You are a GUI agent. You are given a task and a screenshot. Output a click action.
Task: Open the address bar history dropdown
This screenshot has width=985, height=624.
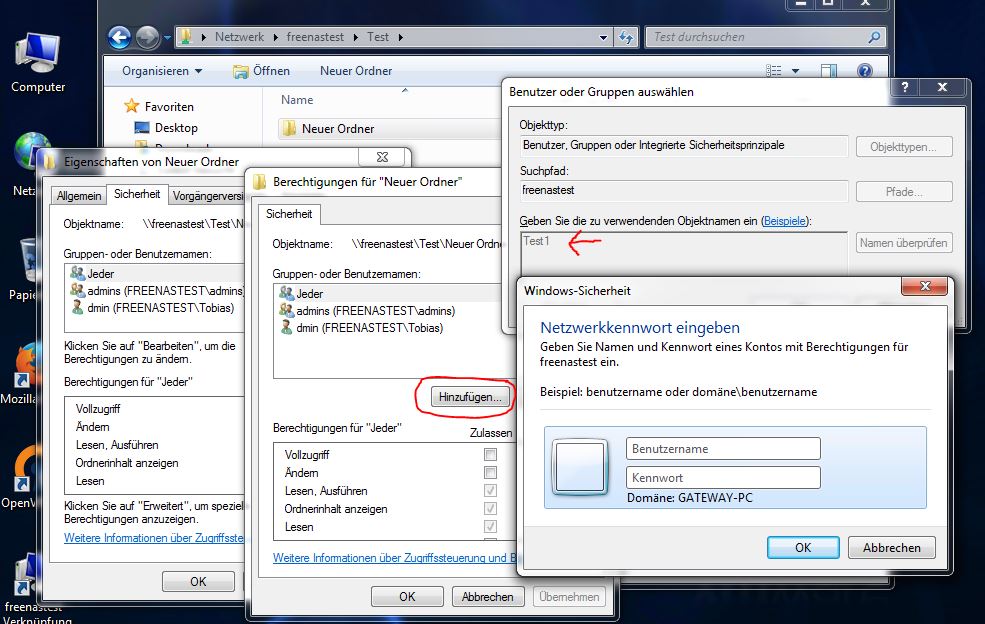(x=603, y=37)
